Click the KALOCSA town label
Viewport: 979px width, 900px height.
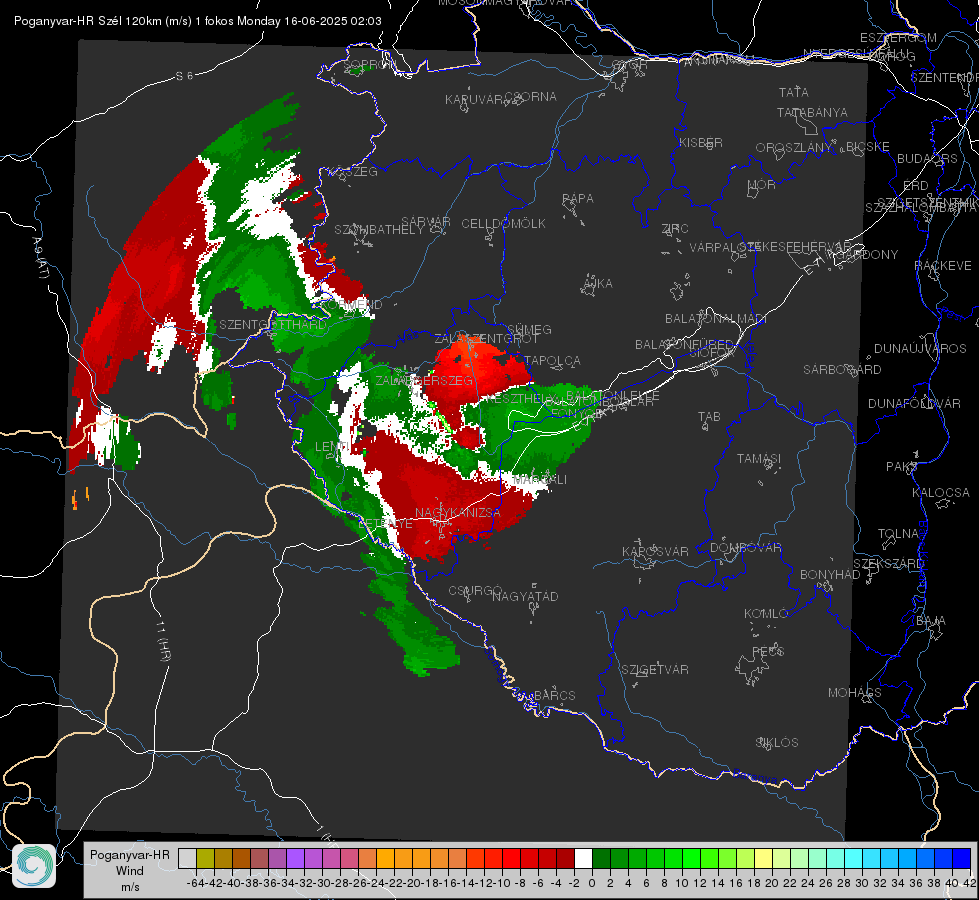(x=940, y=493)
